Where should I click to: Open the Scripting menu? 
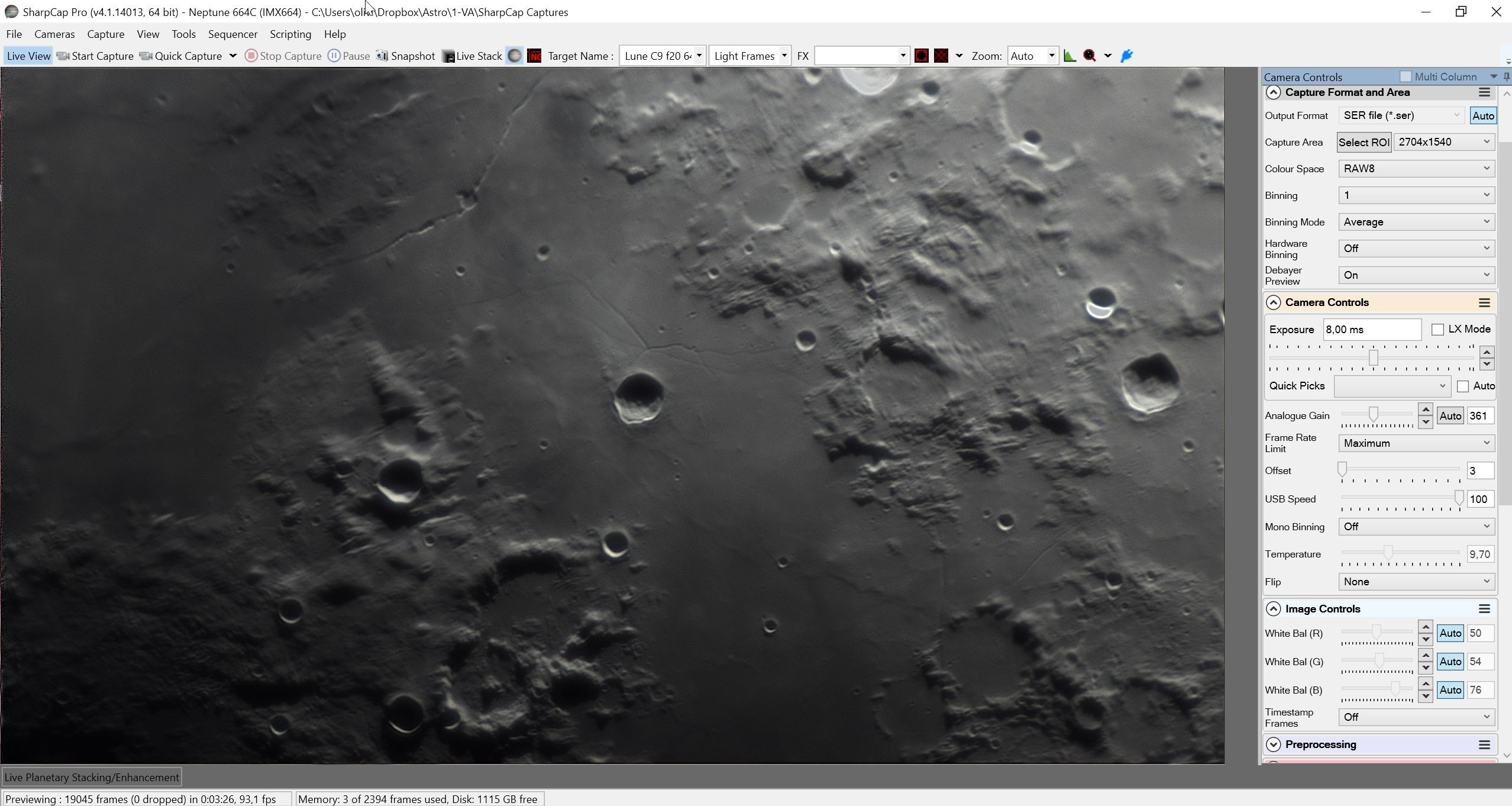290,34
